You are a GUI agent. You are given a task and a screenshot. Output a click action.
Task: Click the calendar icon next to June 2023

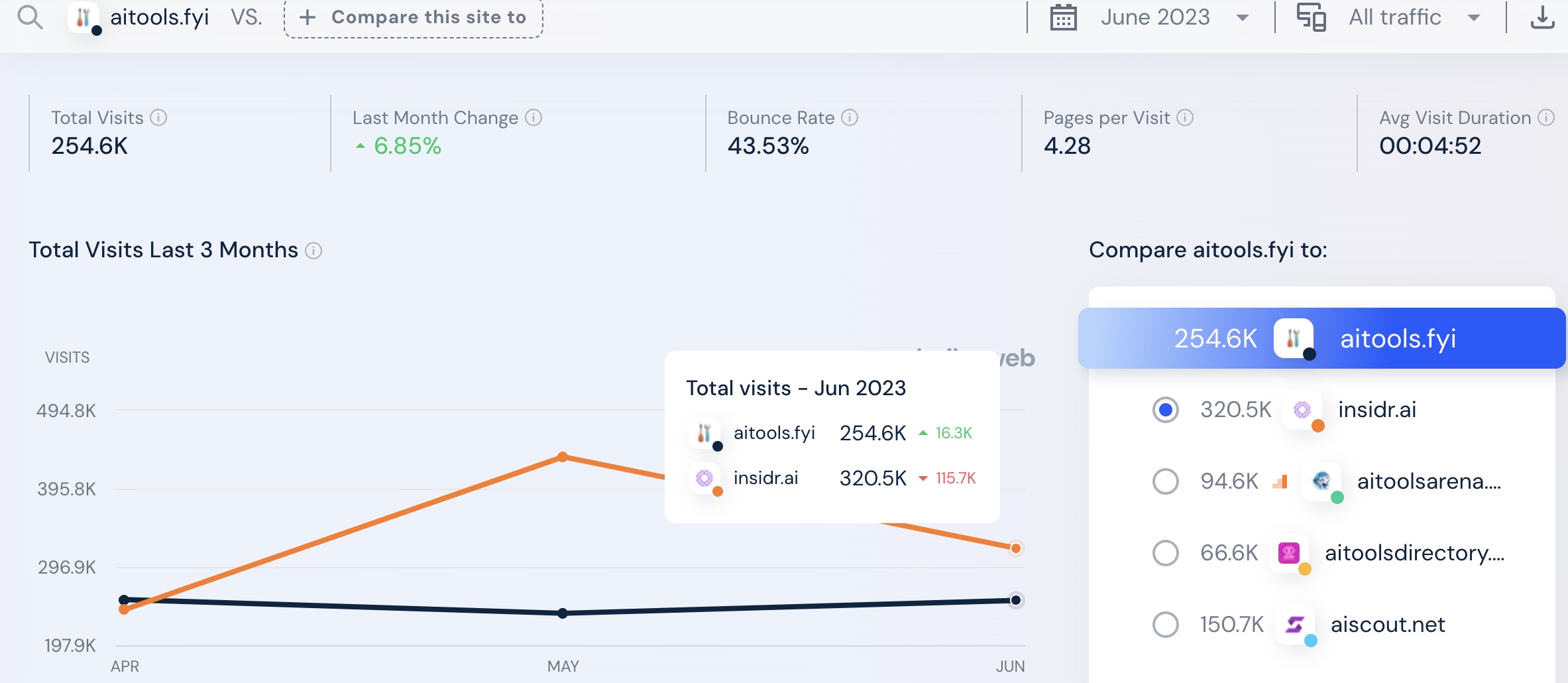1063,17
